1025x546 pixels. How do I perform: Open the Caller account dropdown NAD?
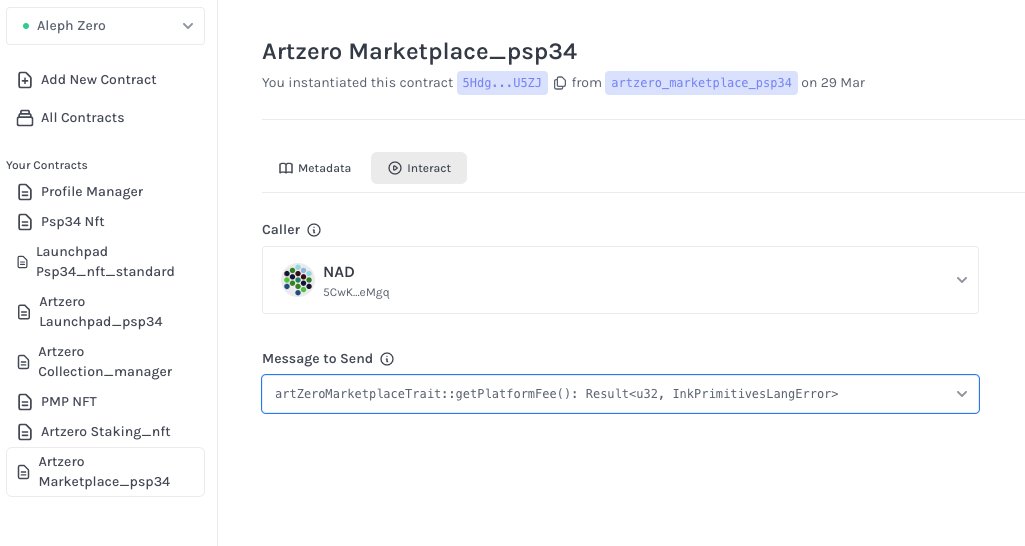(620, 280)
